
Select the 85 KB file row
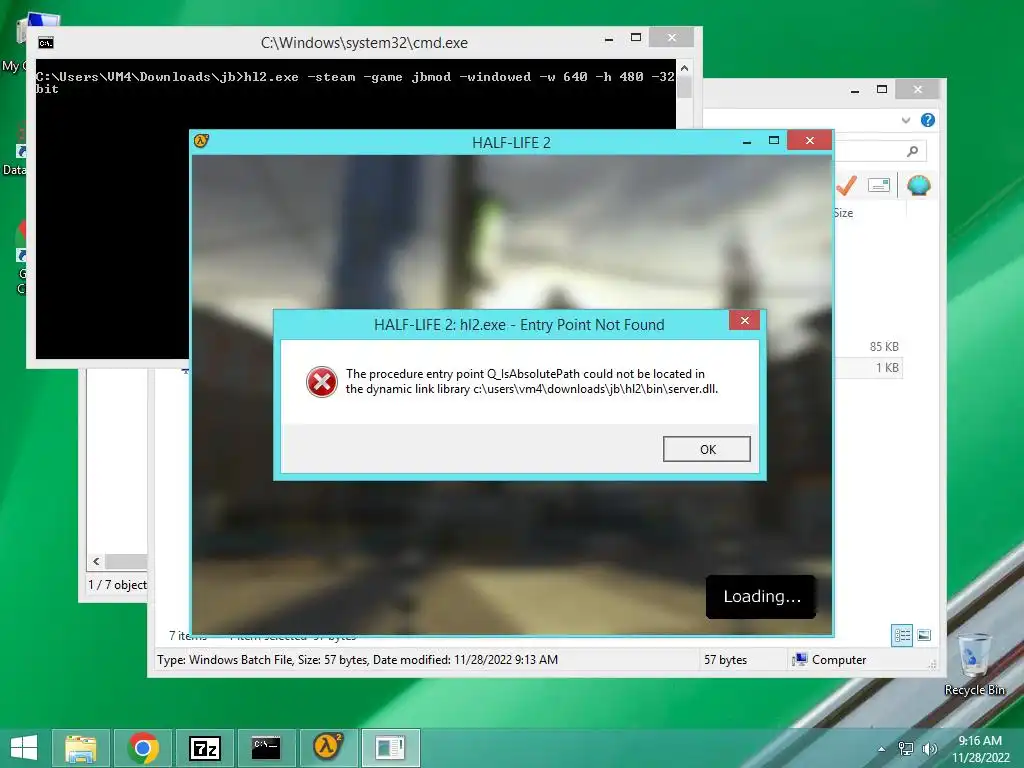click(x=869, y=347)
